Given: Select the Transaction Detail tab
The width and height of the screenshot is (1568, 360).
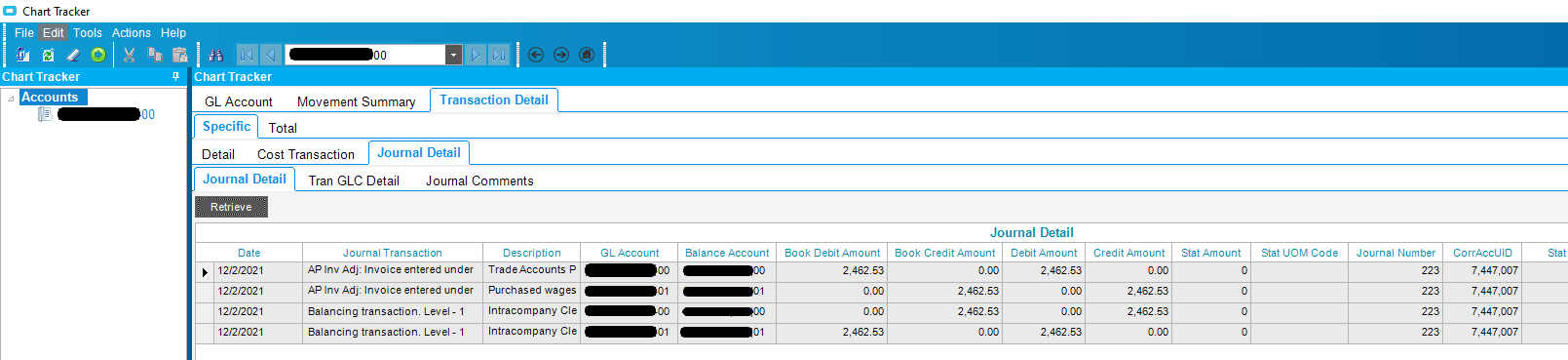Looking at the screenshot, I should coord(494,100).
